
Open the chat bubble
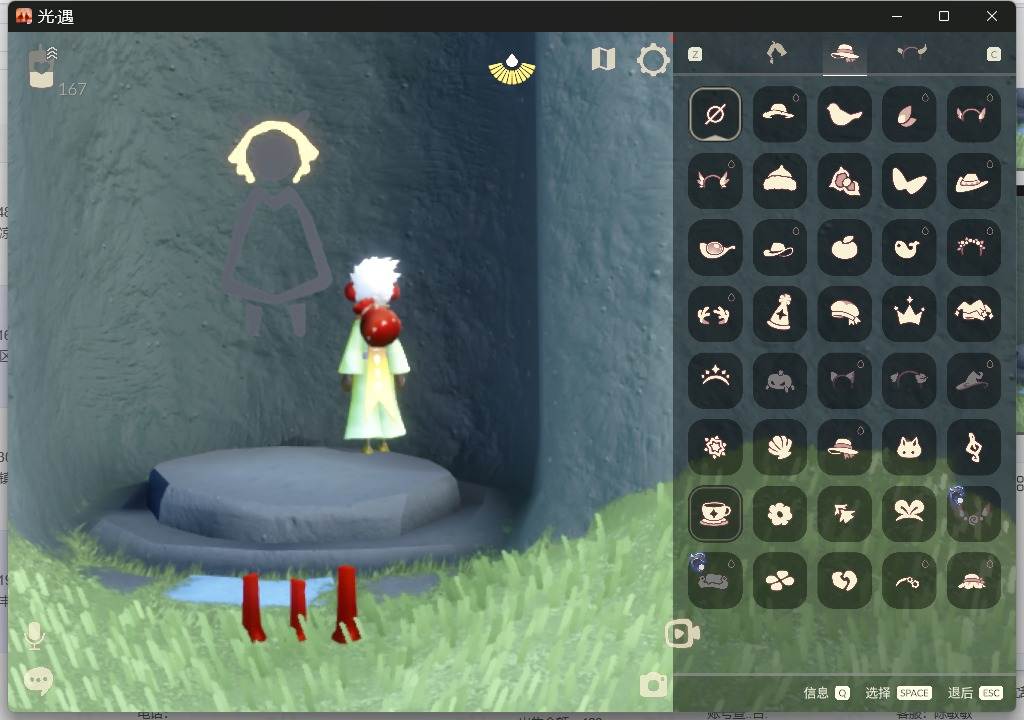click(39, 681)
